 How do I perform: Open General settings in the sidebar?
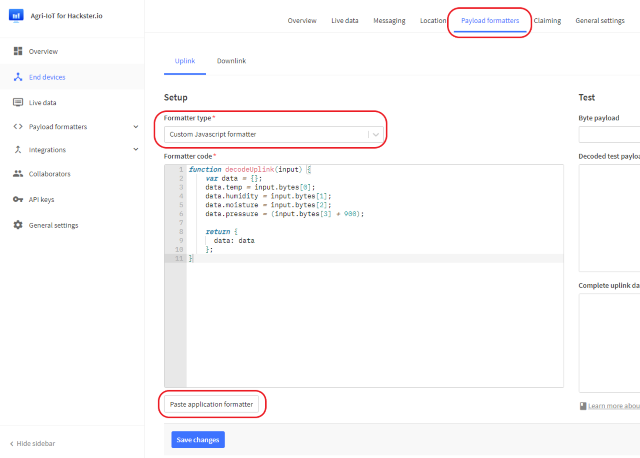click(x=53, y=225)
